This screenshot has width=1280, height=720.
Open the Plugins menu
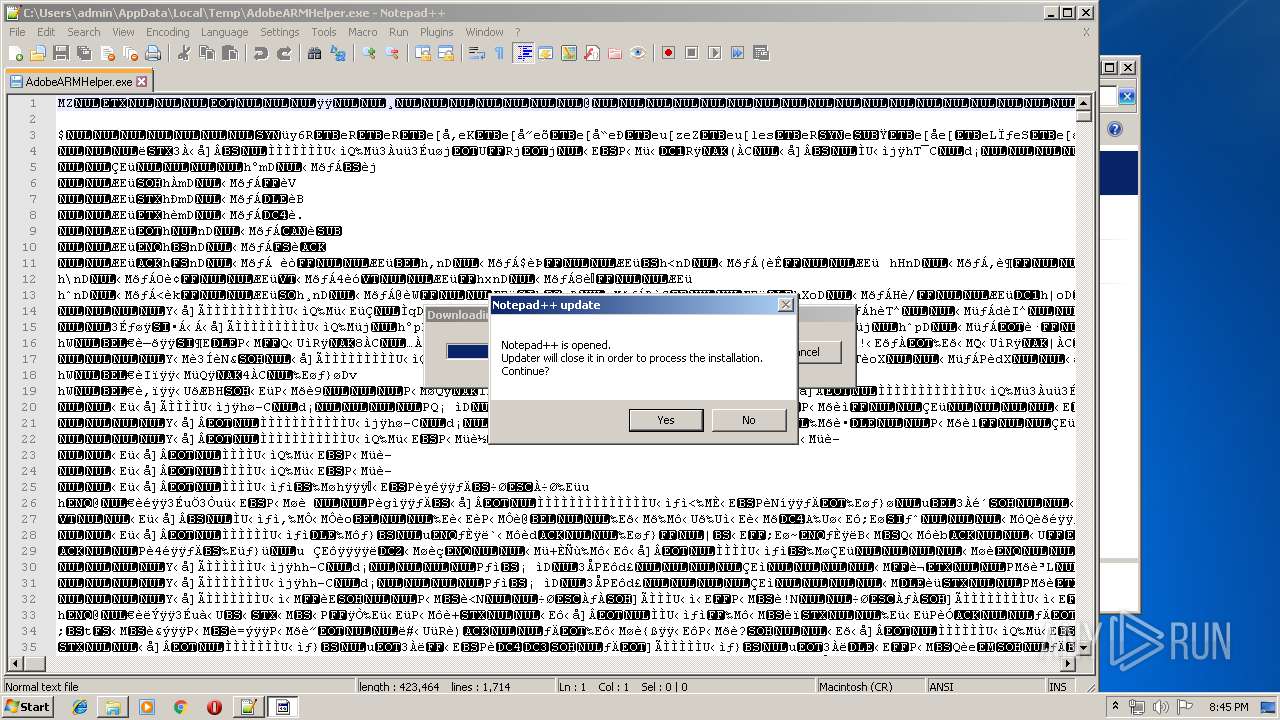click(x=437, y=32)
